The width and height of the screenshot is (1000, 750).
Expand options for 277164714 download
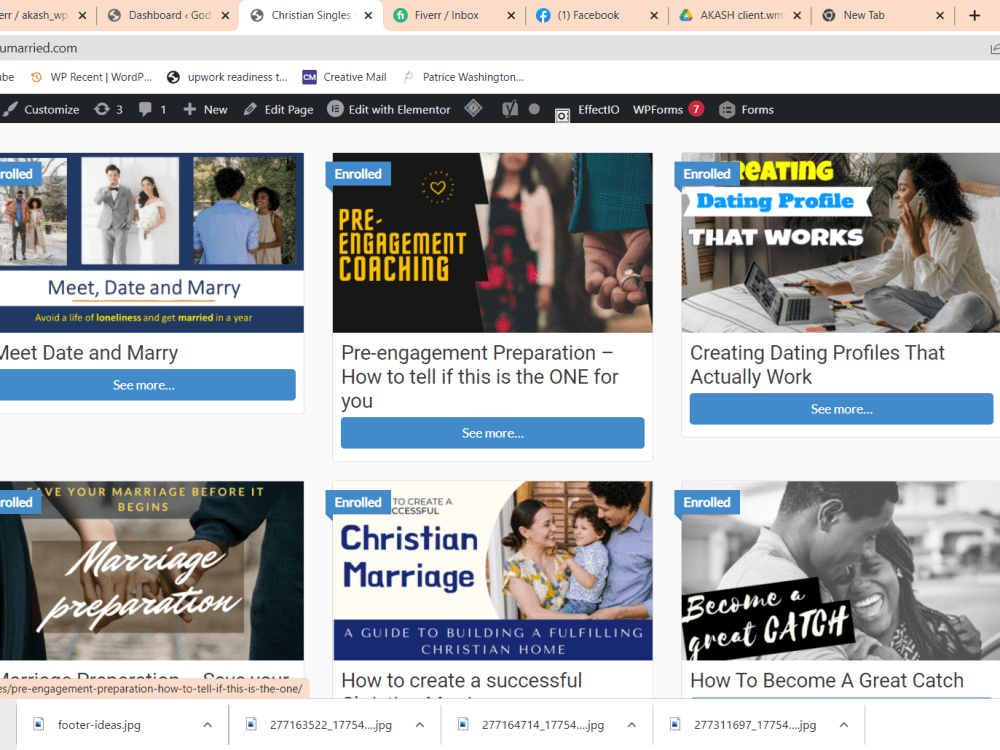631,724
